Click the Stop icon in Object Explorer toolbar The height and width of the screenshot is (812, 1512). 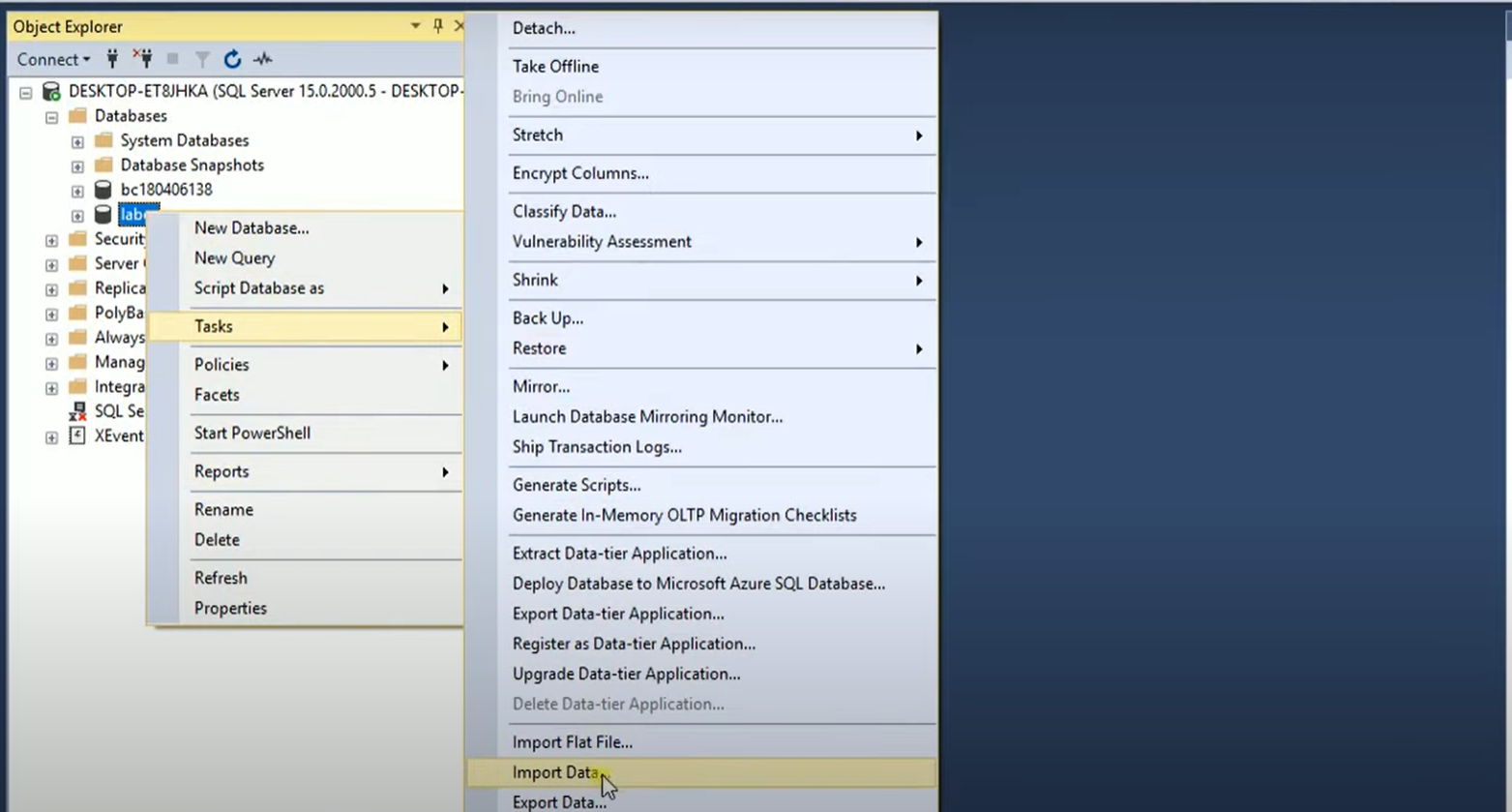pyautogui.click(x=173, y=59)
